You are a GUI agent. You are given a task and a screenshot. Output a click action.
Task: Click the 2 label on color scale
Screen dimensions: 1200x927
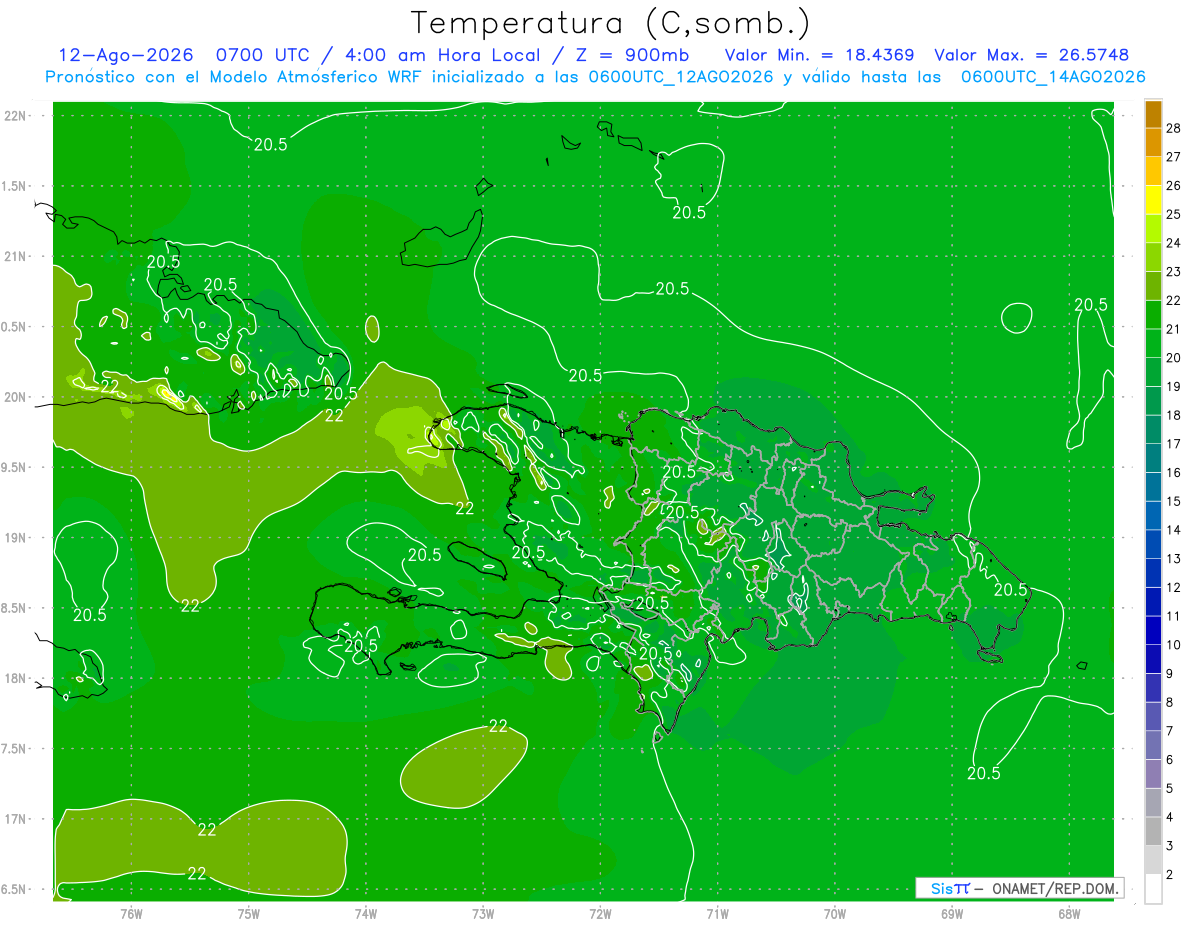pos(1170,875)
